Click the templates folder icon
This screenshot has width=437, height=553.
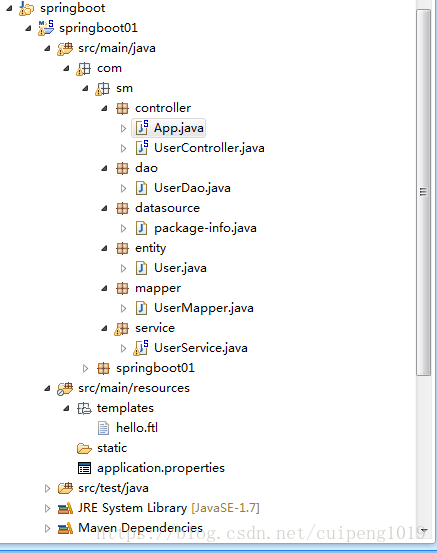[84, 408]
